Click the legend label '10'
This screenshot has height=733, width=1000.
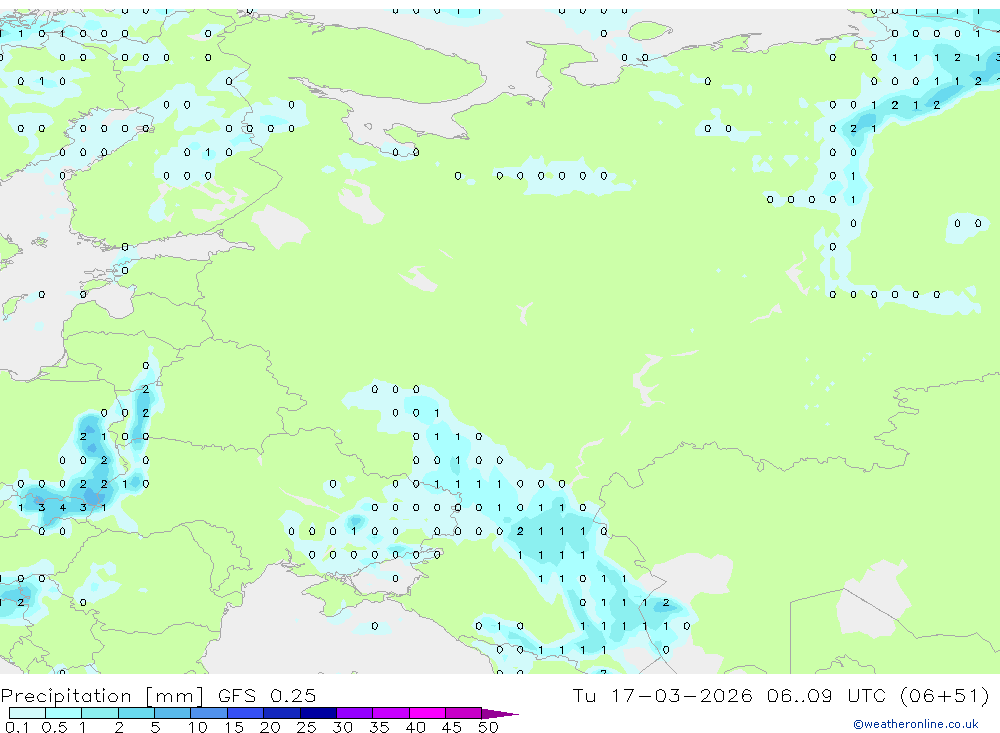[198, 727]
